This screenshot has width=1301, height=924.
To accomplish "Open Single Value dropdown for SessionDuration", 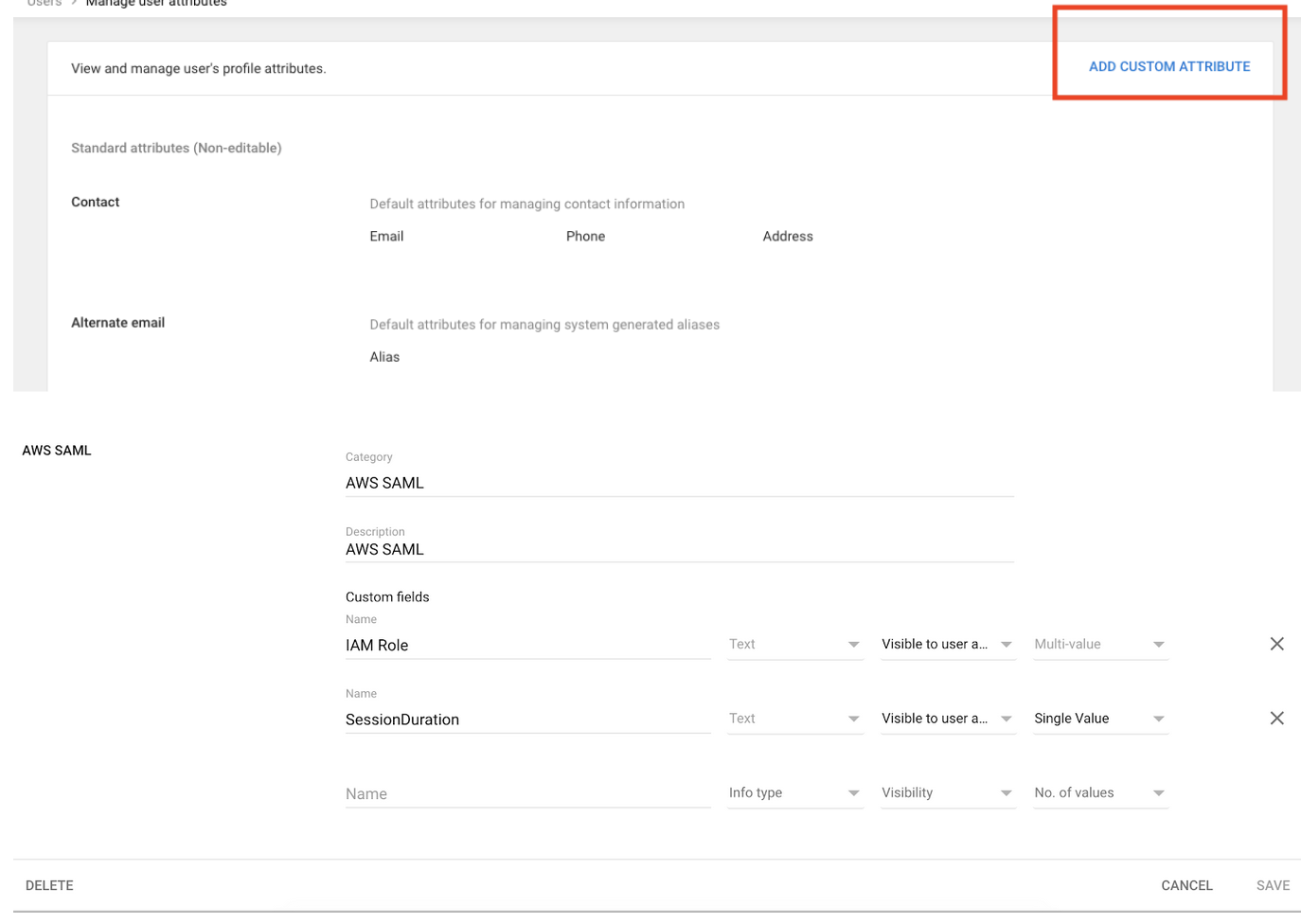I will 1100,719.
